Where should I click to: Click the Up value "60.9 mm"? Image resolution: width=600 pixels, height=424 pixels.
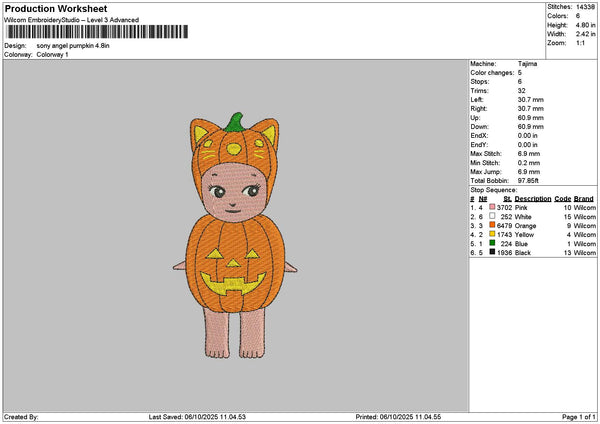tap(530, 118)
